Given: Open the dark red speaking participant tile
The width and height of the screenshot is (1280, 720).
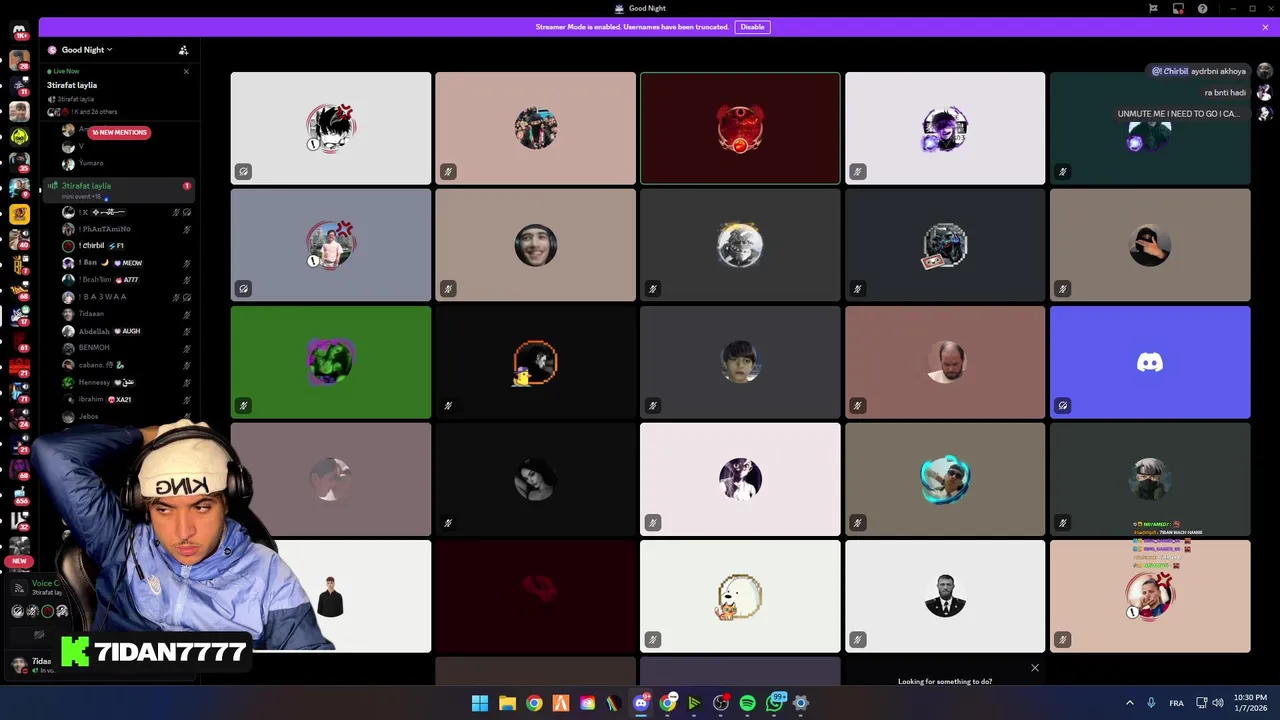Looking at the screenshot, I should tap(740, 128).
